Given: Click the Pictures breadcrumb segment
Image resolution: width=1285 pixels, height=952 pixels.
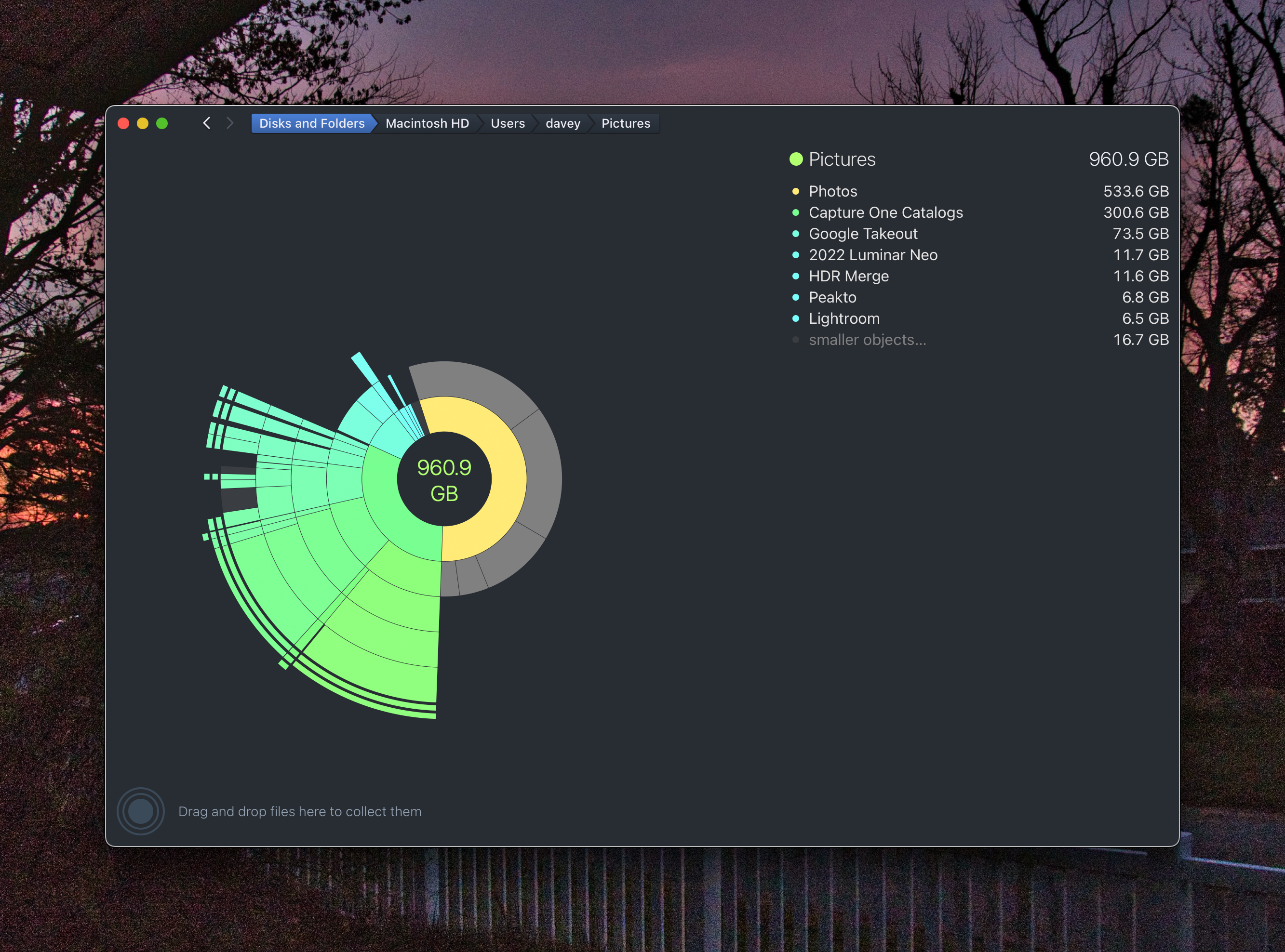Looking at the screenshot, I should [x=626, y=123].
